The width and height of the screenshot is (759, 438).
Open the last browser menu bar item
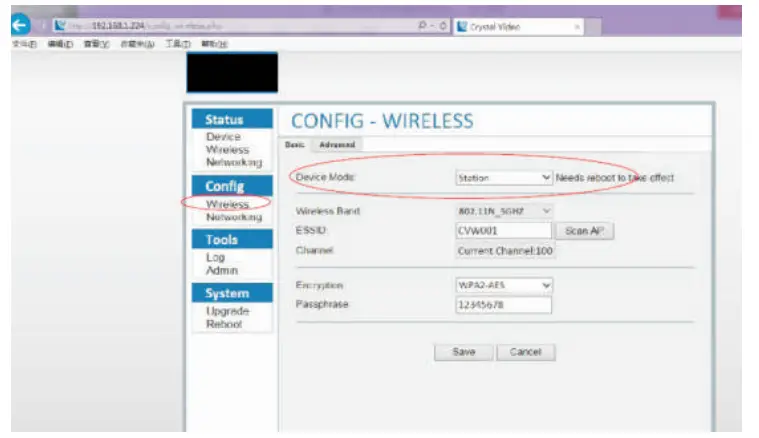tap(214, 44)
